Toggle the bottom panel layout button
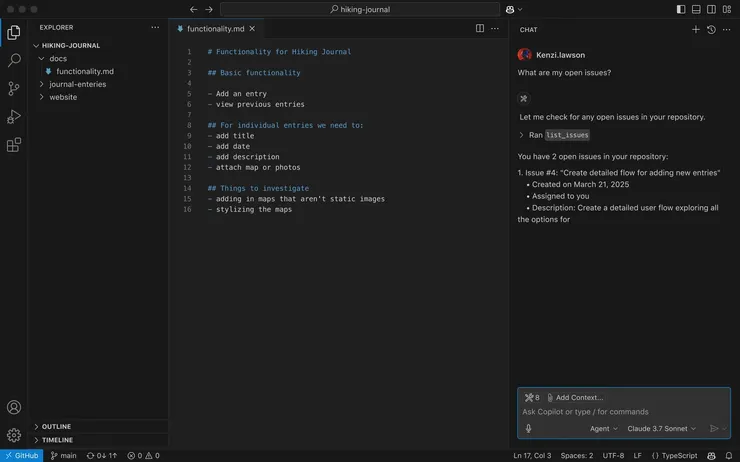 (x=696, y=9)
